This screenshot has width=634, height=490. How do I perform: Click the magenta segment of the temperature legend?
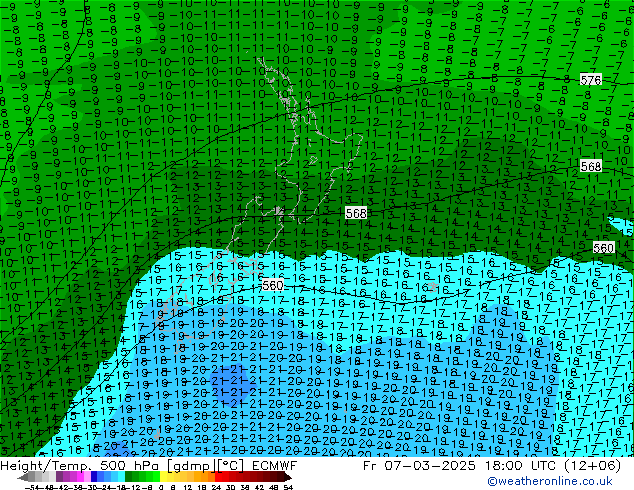80,477
